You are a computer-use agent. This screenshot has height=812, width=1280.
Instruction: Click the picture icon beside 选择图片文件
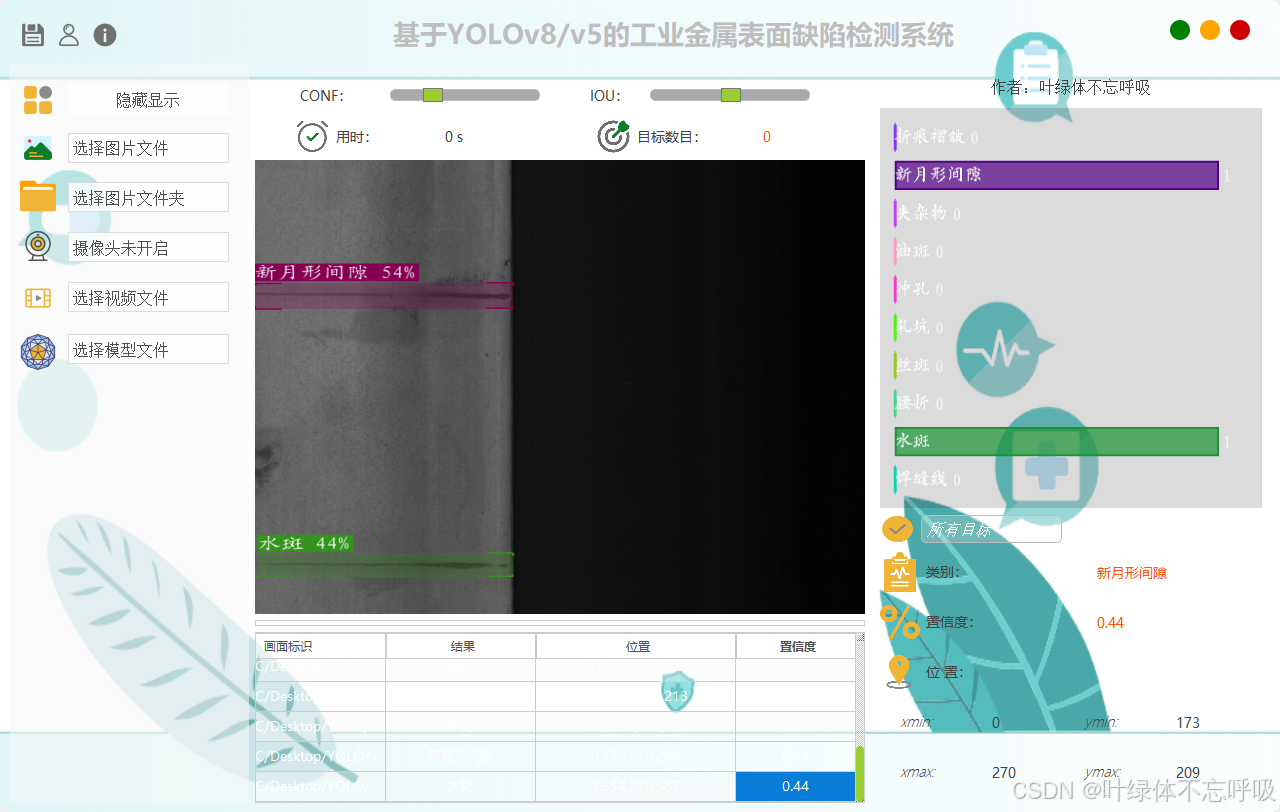coord(38,147)
